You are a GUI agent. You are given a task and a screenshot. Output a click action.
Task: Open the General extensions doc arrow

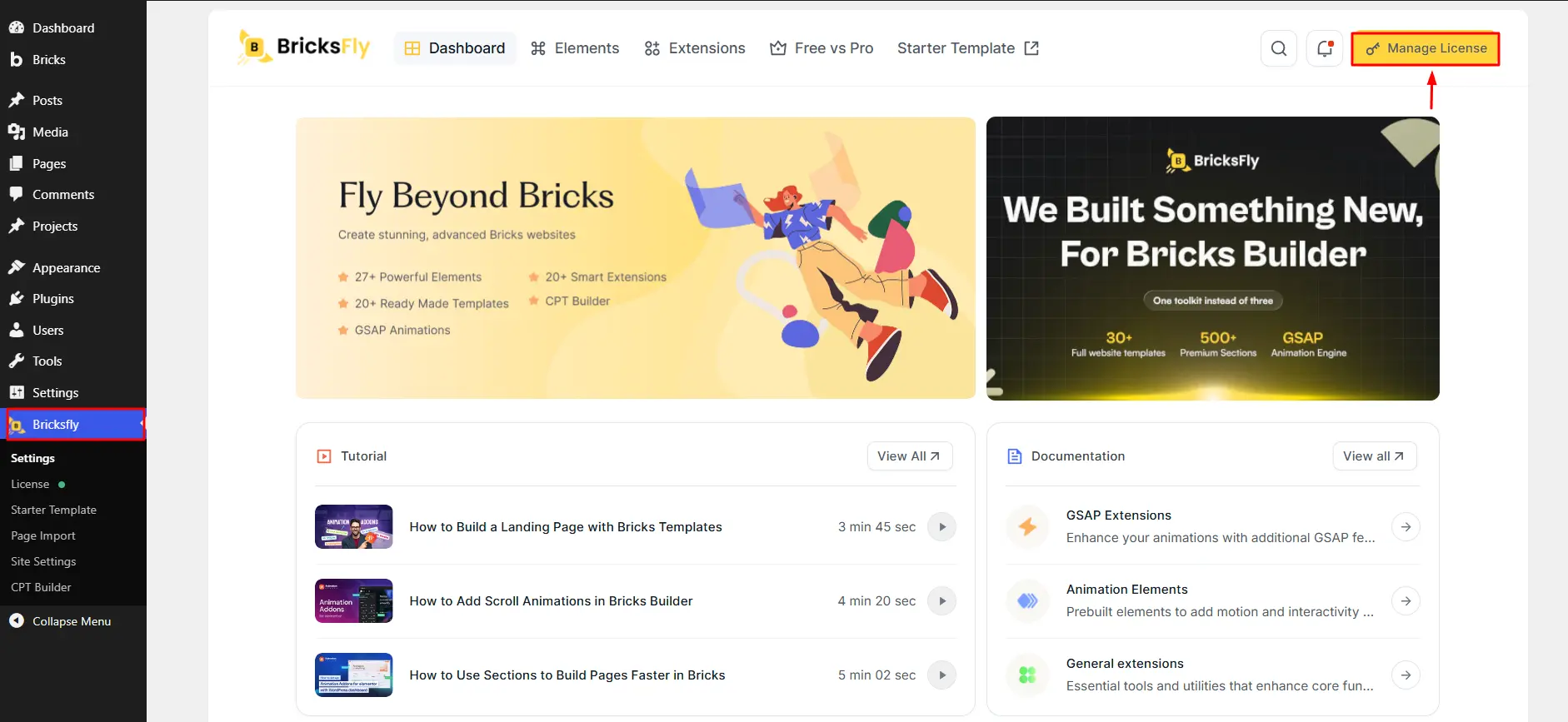1406,675
